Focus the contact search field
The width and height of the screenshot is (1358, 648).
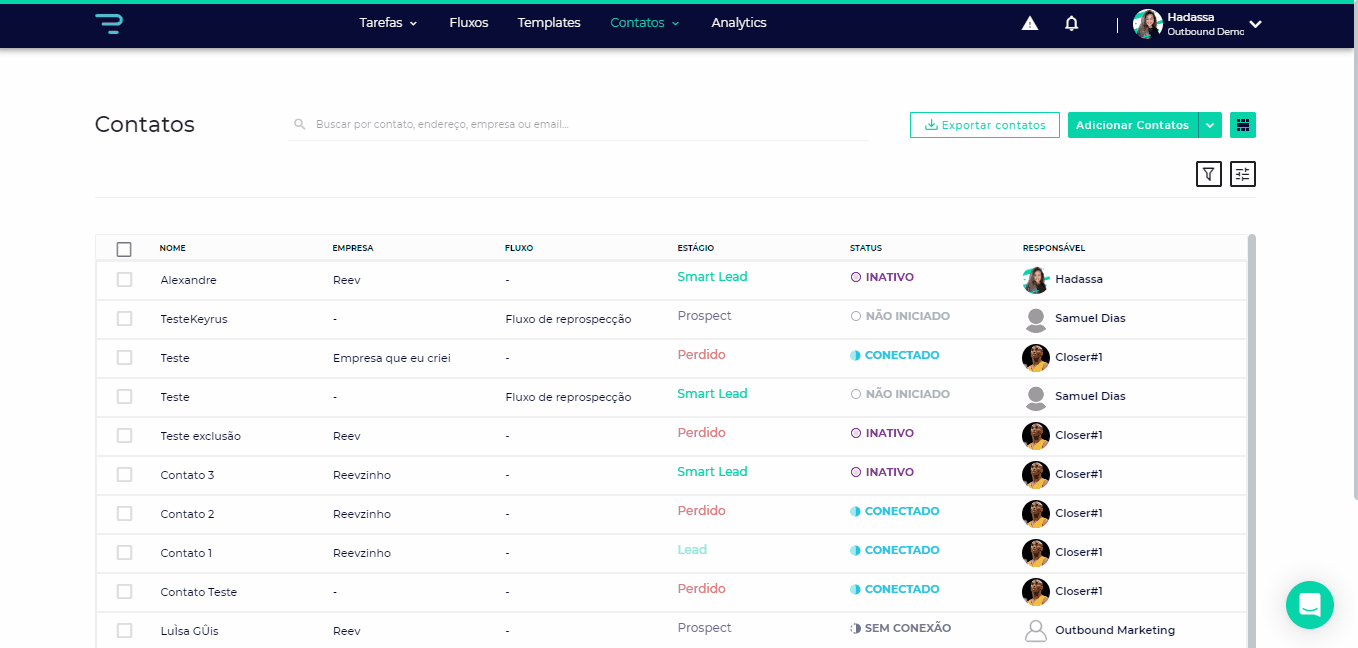tap(580, 125)
